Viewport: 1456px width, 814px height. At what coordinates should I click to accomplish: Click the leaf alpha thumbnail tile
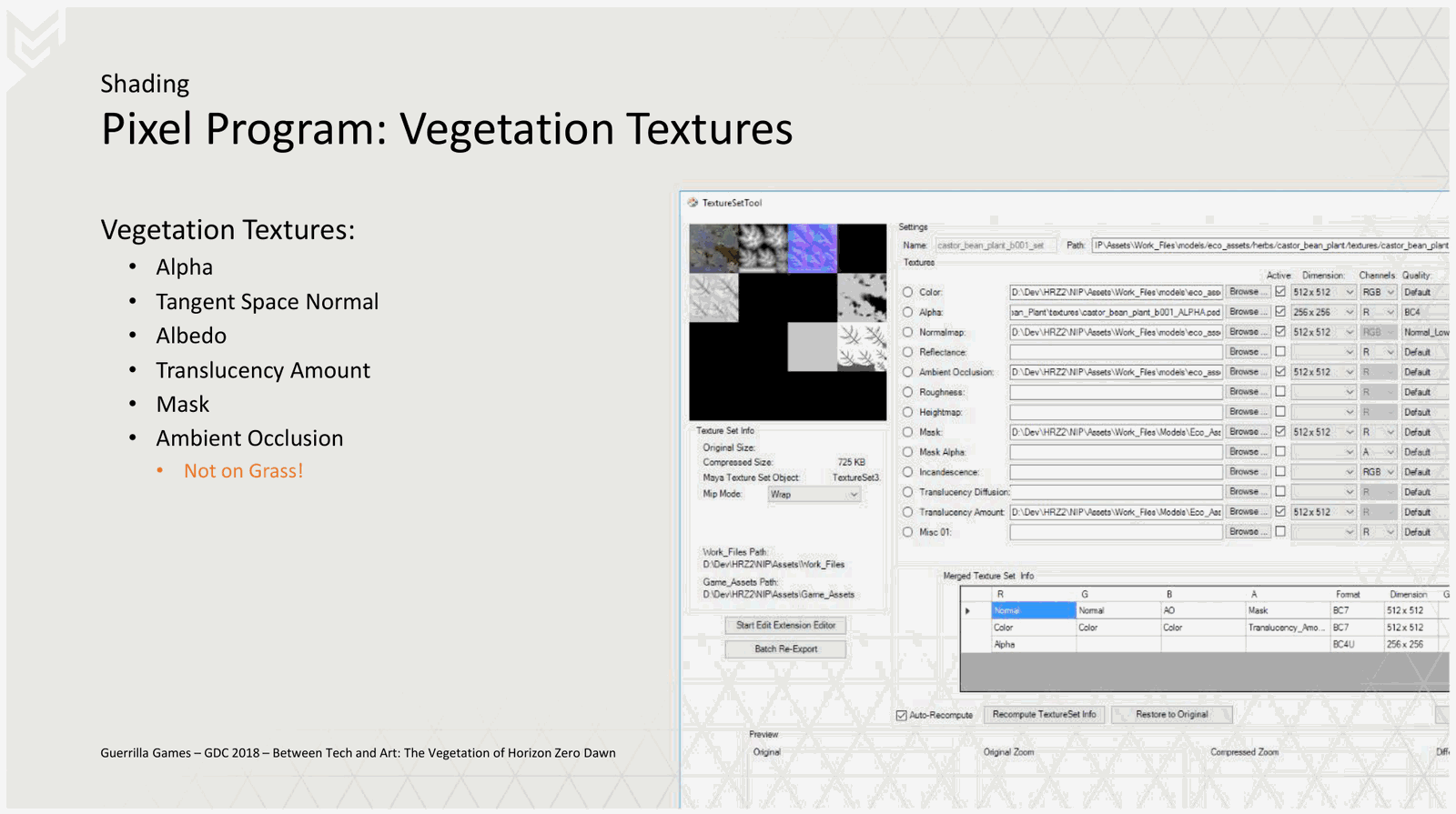(x=763, y=248)
